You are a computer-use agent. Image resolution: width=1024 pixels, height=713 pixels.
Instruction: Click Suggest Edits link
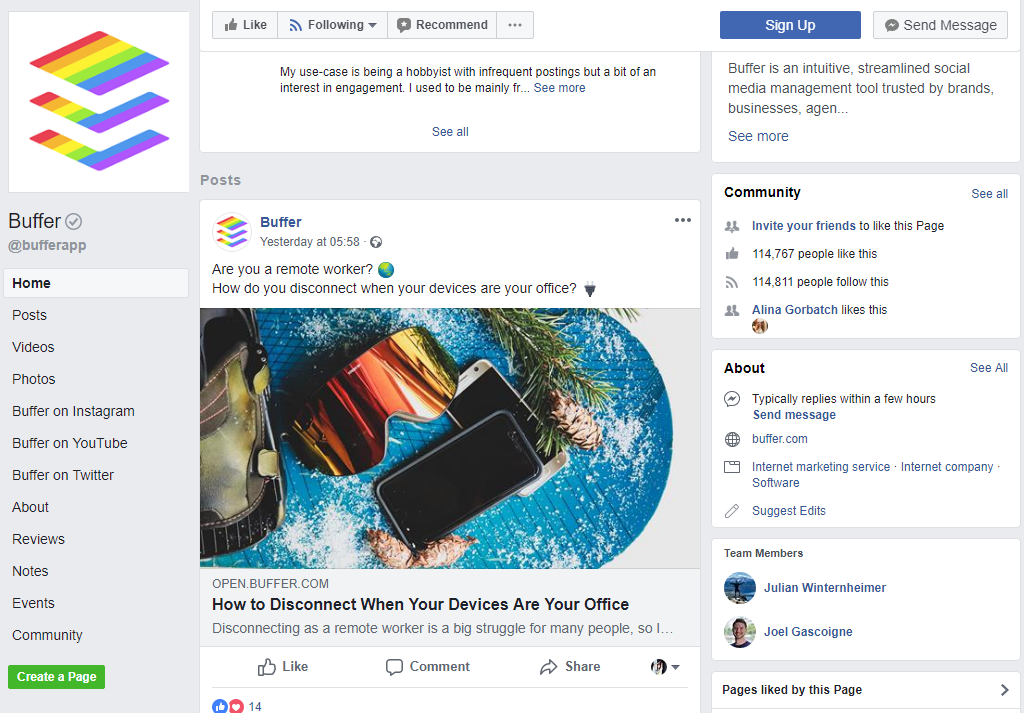pos(788,511)
